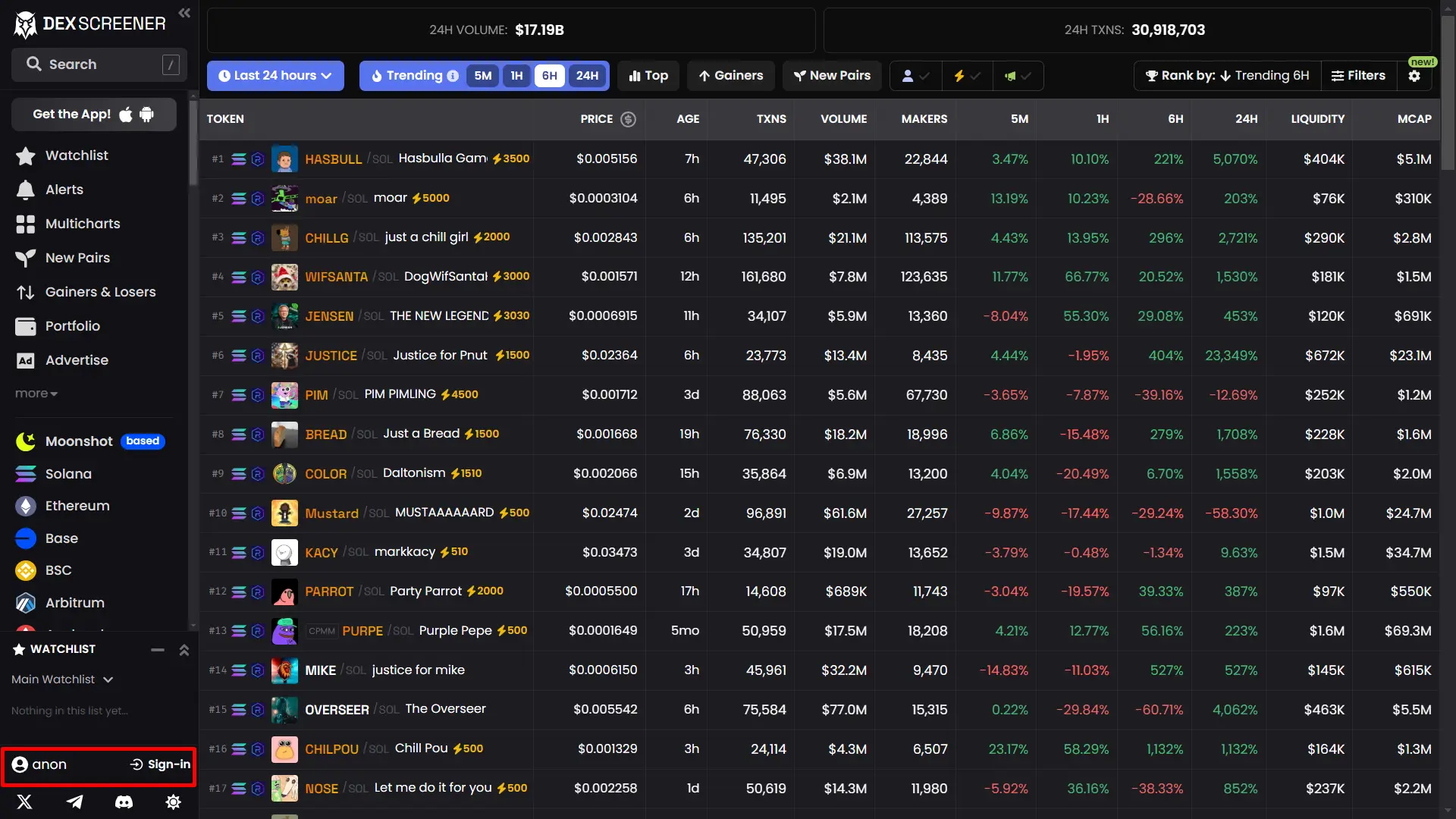Toggle the ads megaphone filter
Screen dimensions: 1456x819
[x=1018, y=76]
